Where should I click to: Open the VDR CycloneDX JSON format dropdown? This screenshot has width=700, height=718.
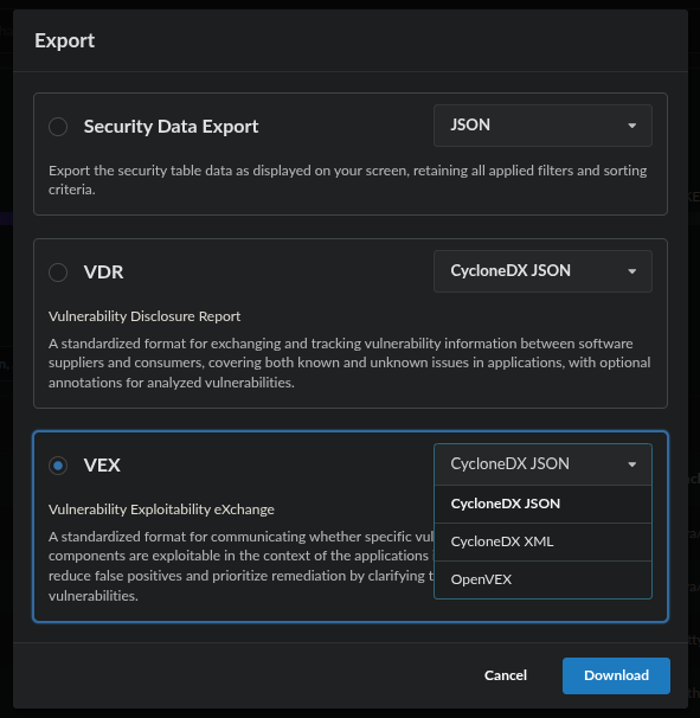542,272
